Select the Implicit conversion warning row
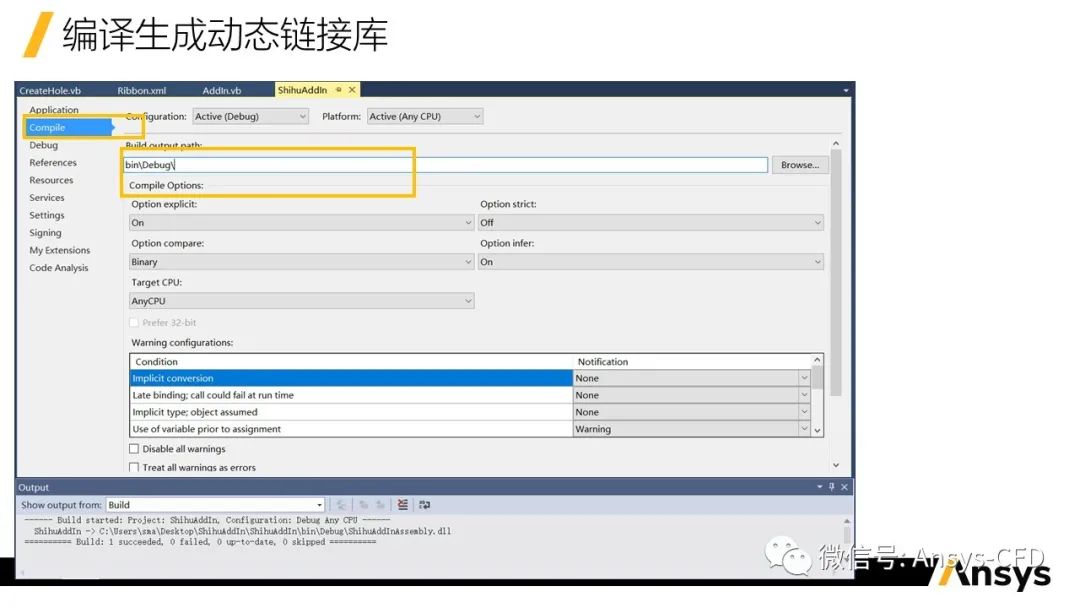The image size is (1080, 608). tap(350, 378)
